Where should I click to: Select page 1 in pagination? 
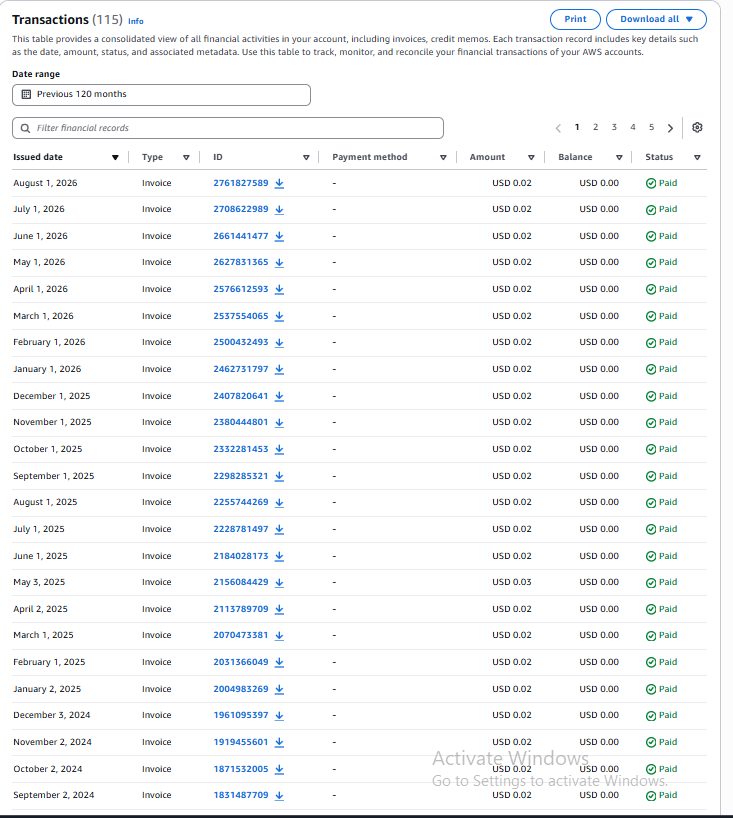coord(577,127)
